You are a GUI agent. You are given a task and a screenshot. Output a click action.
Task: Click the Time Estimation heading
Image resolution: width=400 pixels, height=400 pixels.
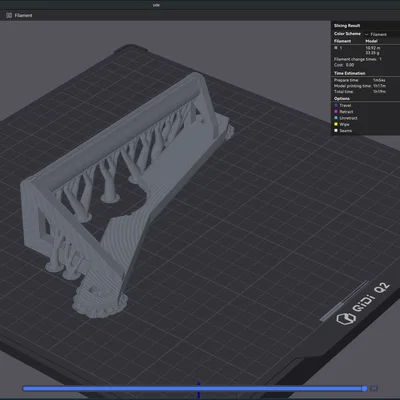pyautogui.click(x=350, y=73)
